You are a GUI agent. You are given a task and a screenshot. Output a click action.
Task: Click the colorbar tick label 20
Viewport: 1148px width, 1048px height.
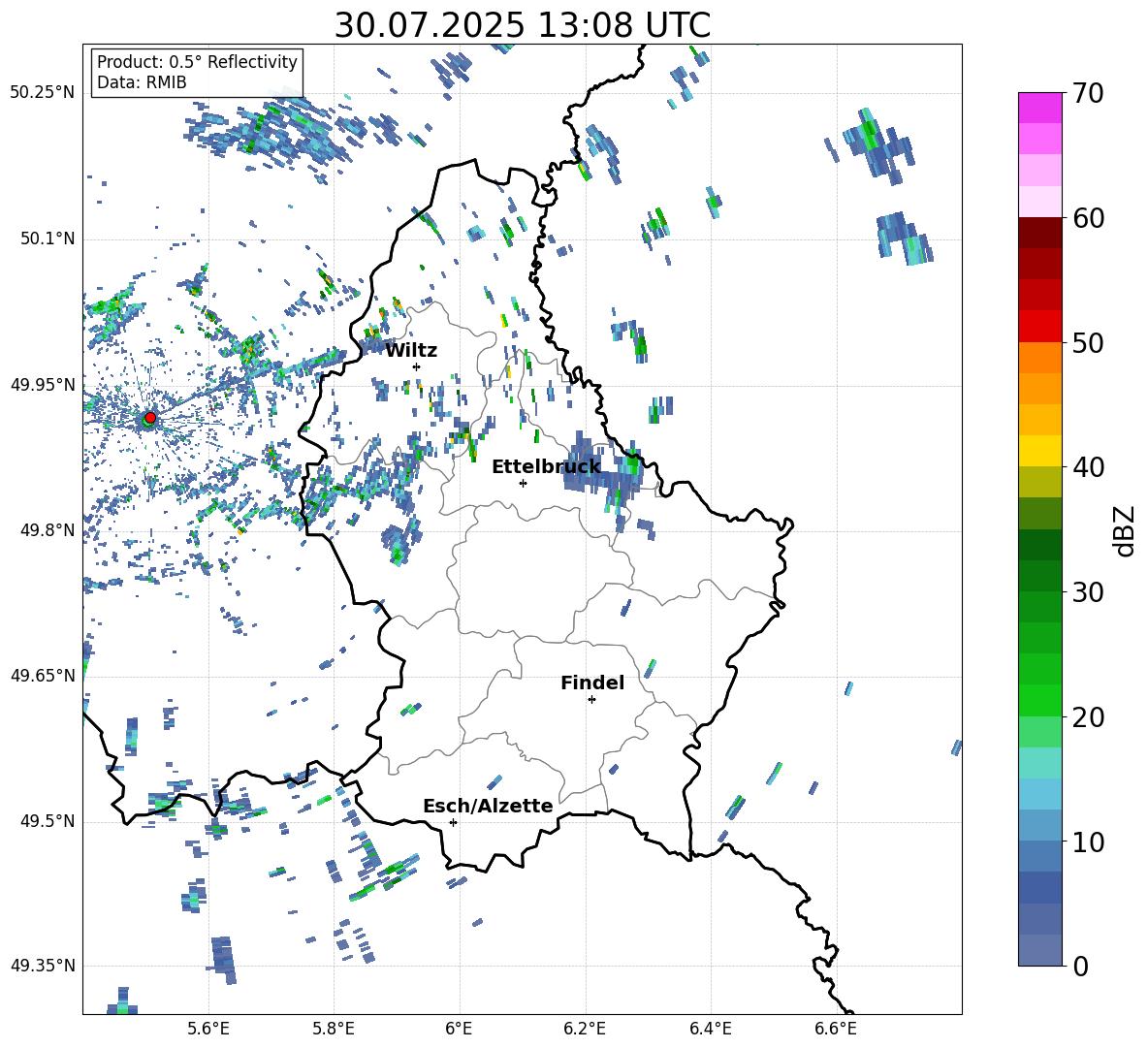click(x=1088, y=717)
